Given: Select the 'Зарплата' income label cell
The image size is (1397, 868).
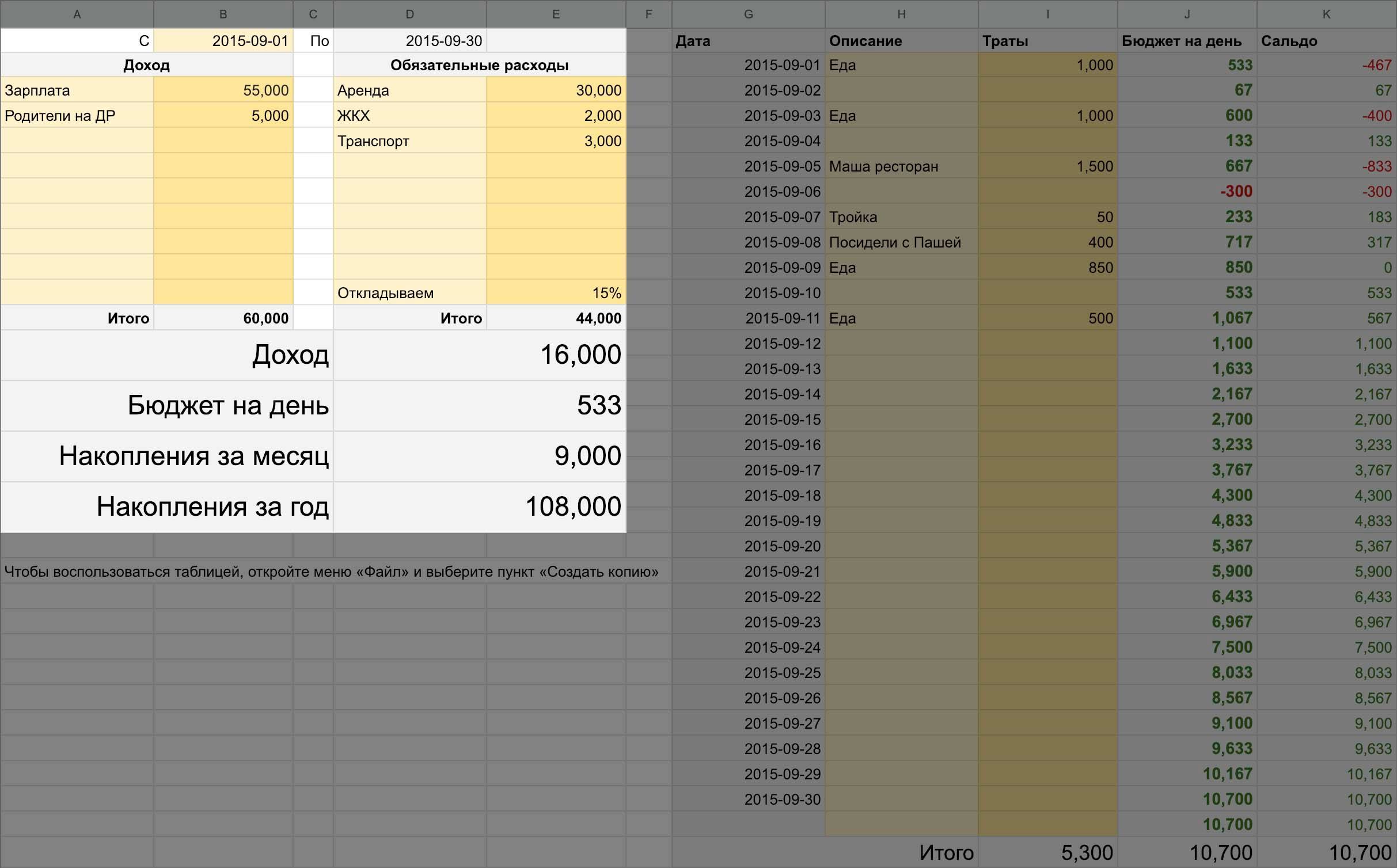Looking at the screenshot, I should click(77, 90).
